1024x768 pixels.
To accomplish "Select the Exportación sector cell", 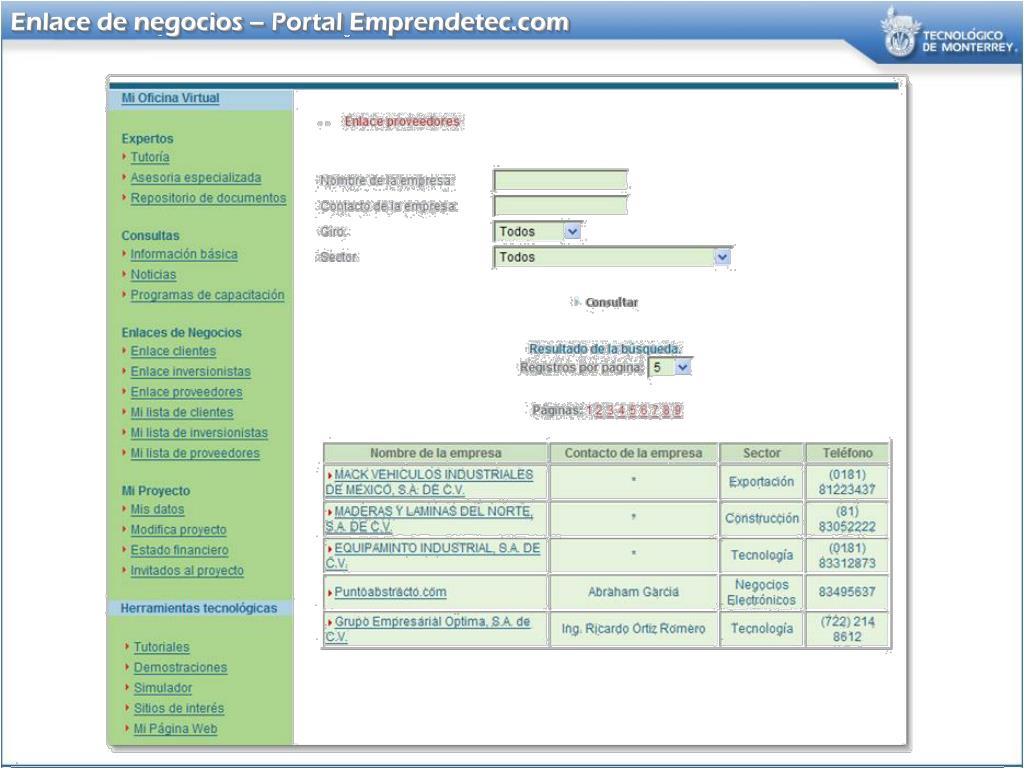I will point(761,482).
